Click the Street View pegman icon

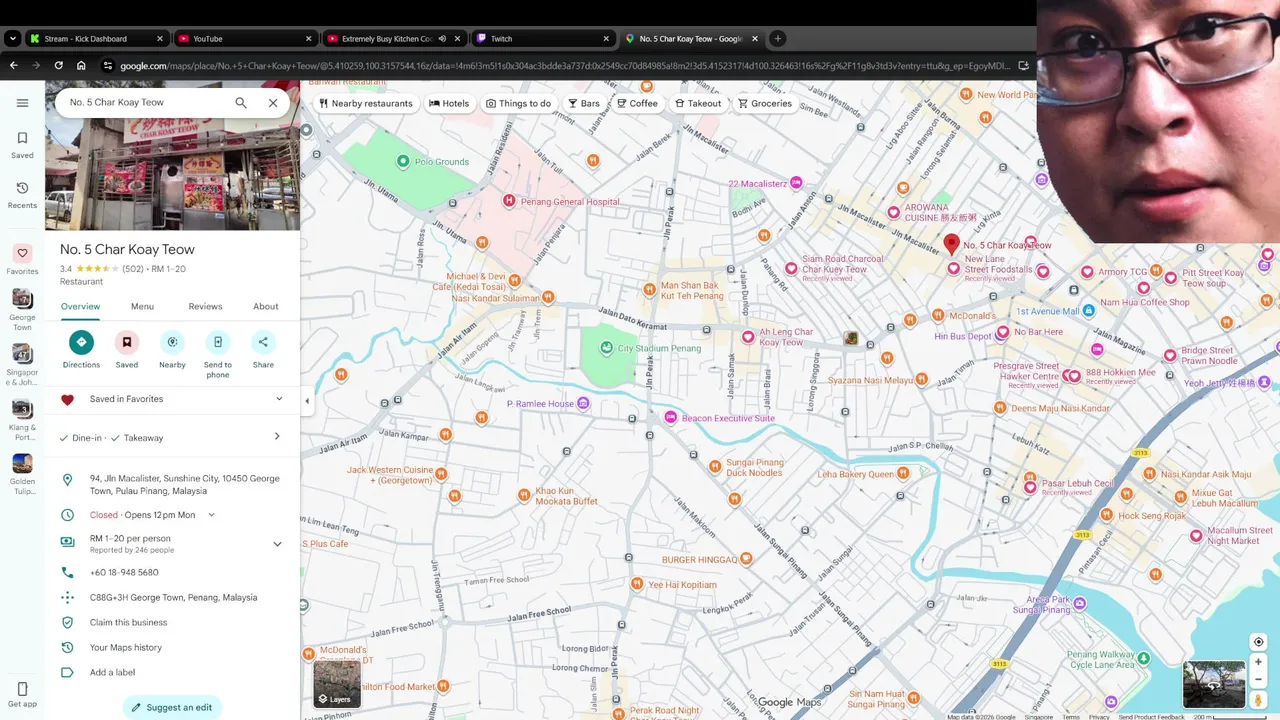1258,700
